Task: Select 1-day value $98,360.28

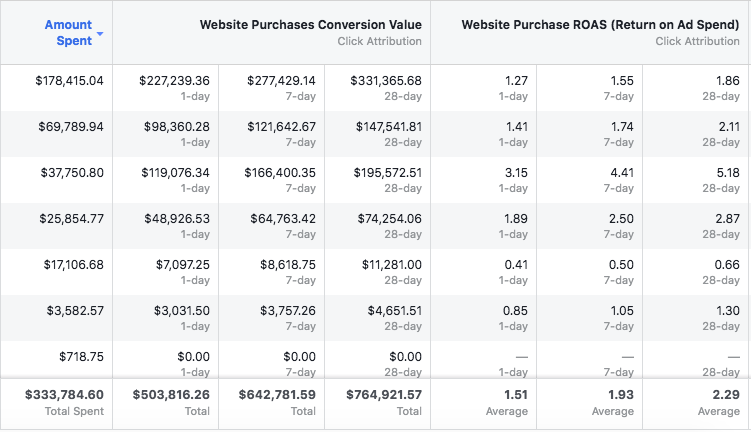Action: tap(177, 126)
